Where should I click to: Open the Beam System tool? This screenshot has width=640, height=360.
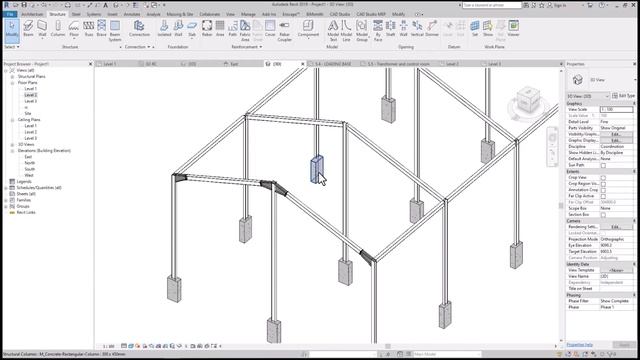(x=115, y=31)
